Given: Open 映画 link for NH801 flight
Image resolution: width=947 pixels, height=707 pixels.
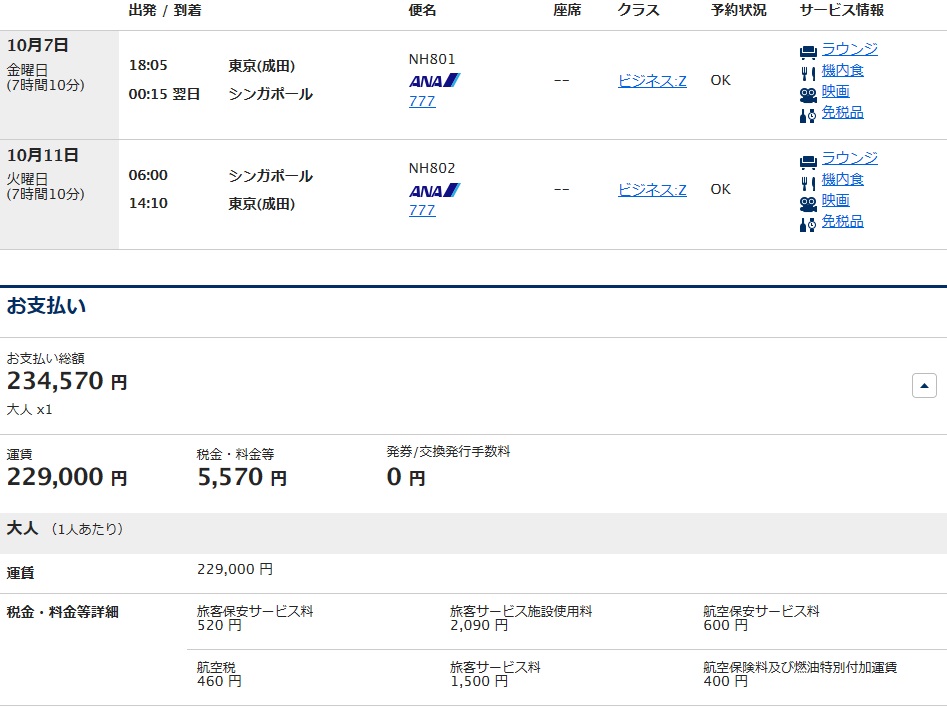Looking at the screenshot, I should (x=836, y=91).
